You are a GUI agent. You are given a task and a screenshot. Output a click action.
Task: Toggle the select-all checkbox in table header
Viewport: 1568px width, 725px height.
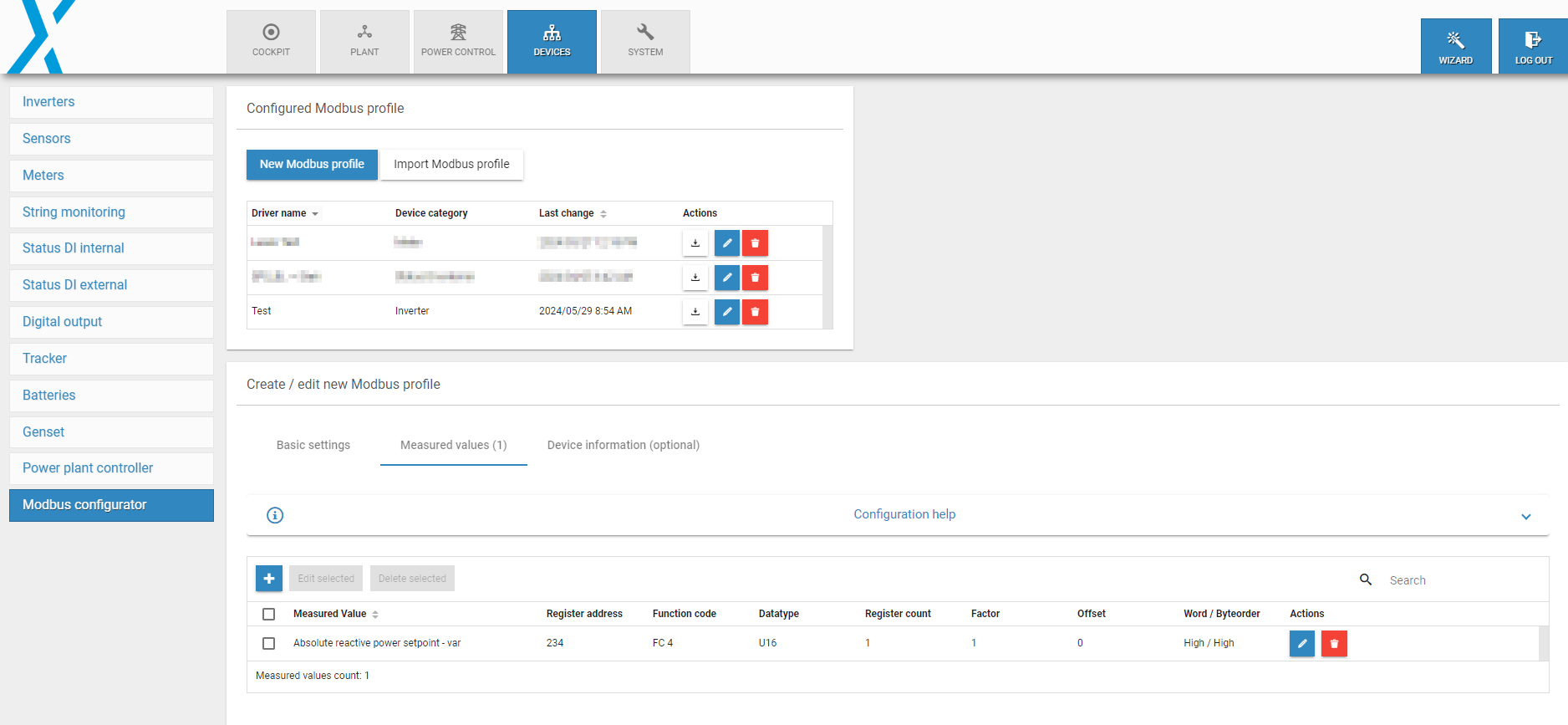[268, 615]
